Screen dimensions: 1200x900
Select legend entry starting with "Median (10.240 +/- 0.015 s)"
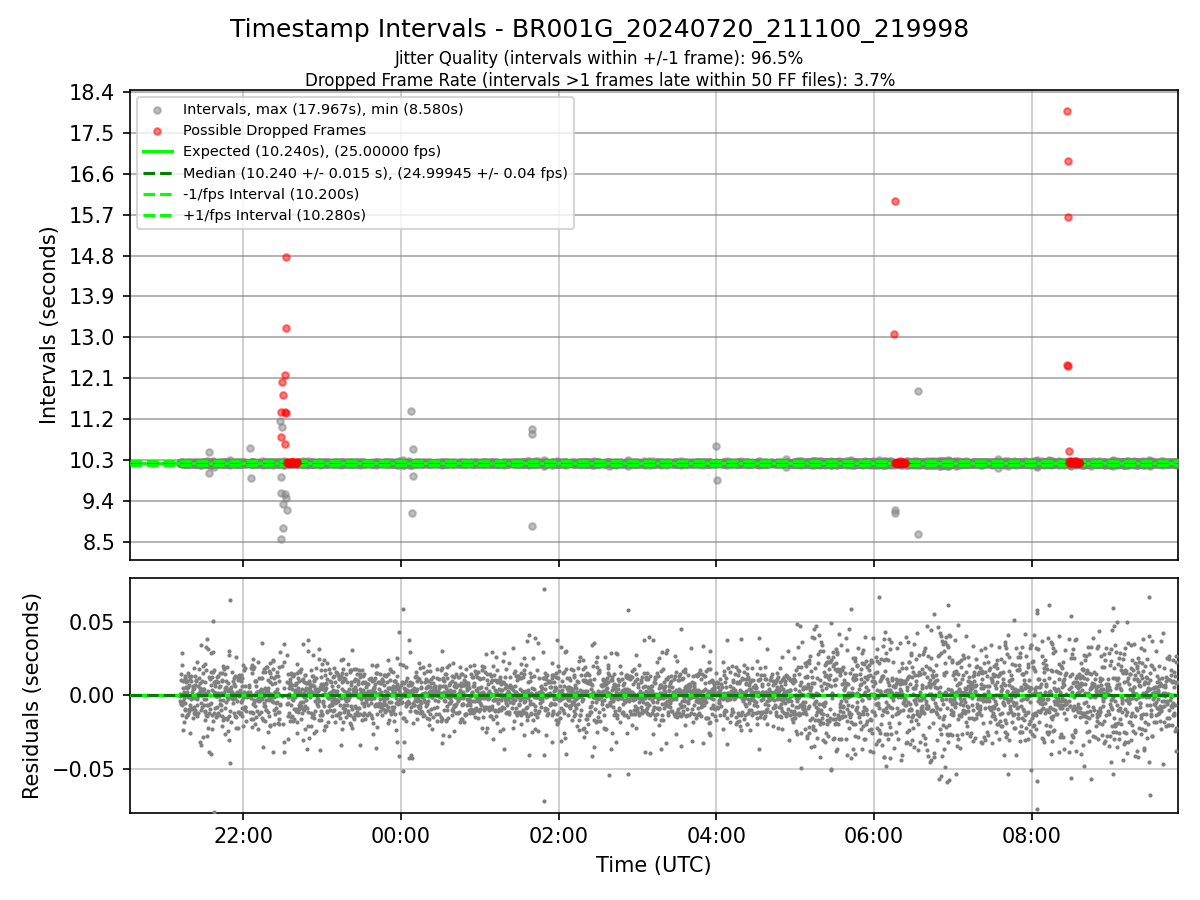(x=375, y=173)
